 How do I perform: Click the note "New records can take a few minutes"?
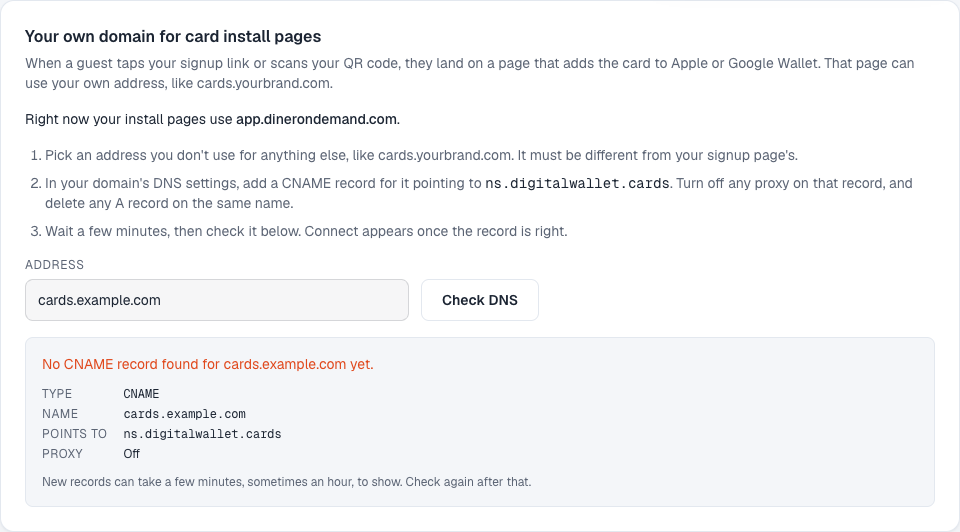[287, 482]
